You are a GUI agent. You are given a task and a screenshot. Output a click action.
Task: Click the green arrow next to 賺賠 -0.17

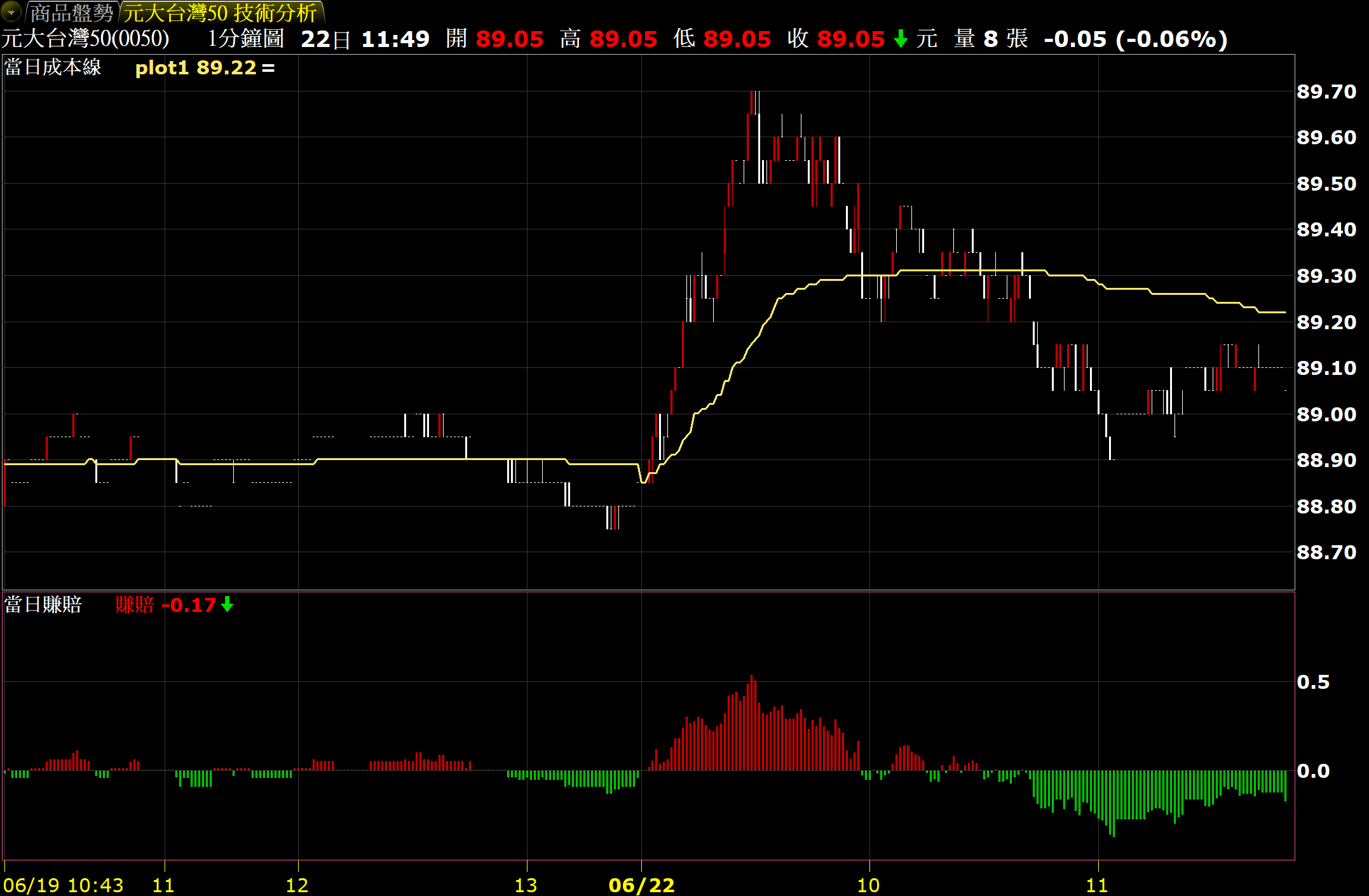pos(227,605)
